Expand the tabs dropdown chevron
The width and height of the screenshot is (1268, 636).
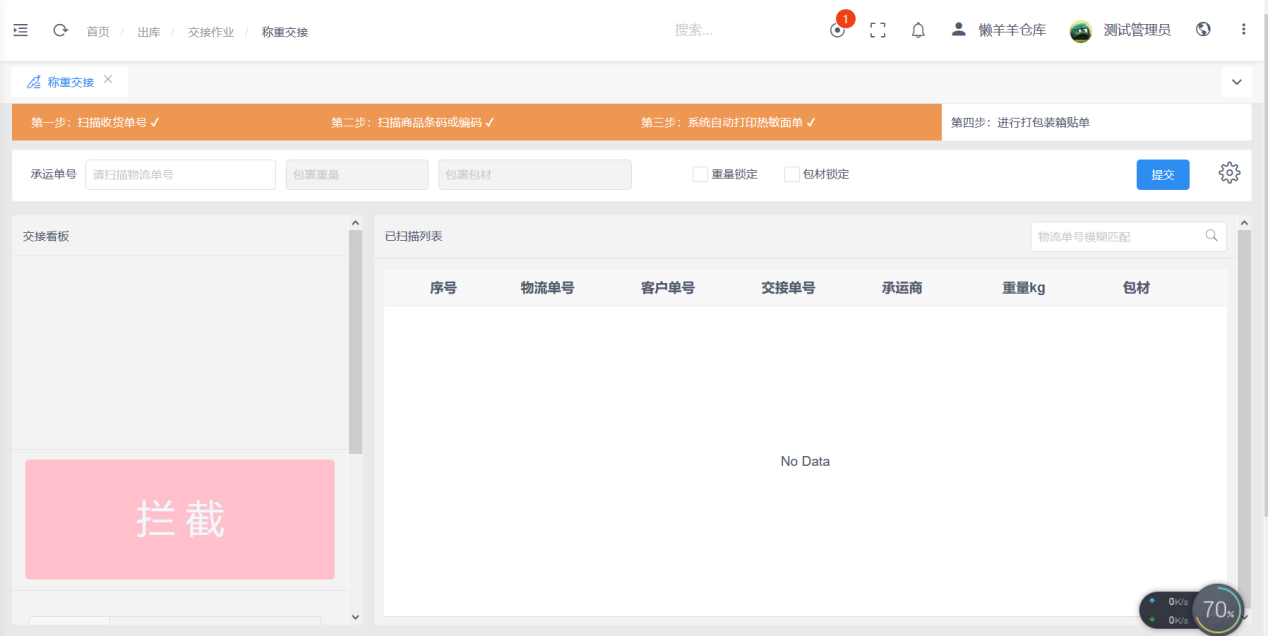click(x=1237, y=82)
